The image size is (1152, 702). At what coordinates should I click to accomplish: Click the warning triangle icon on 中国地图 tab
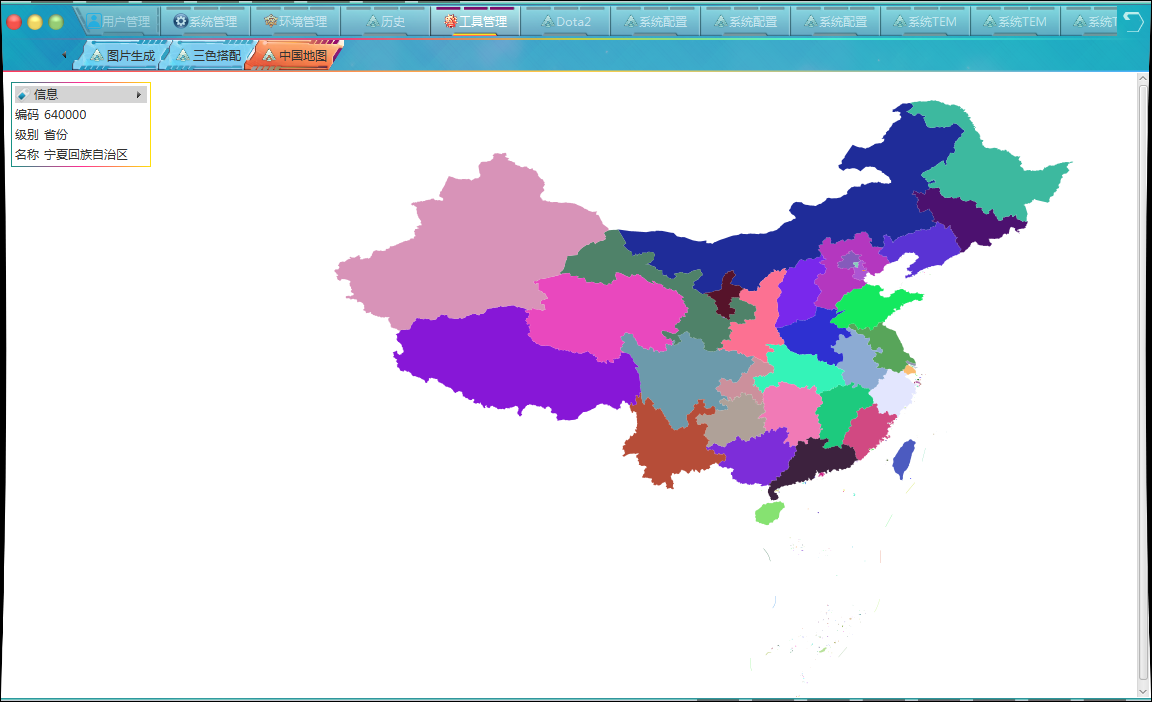269,57
